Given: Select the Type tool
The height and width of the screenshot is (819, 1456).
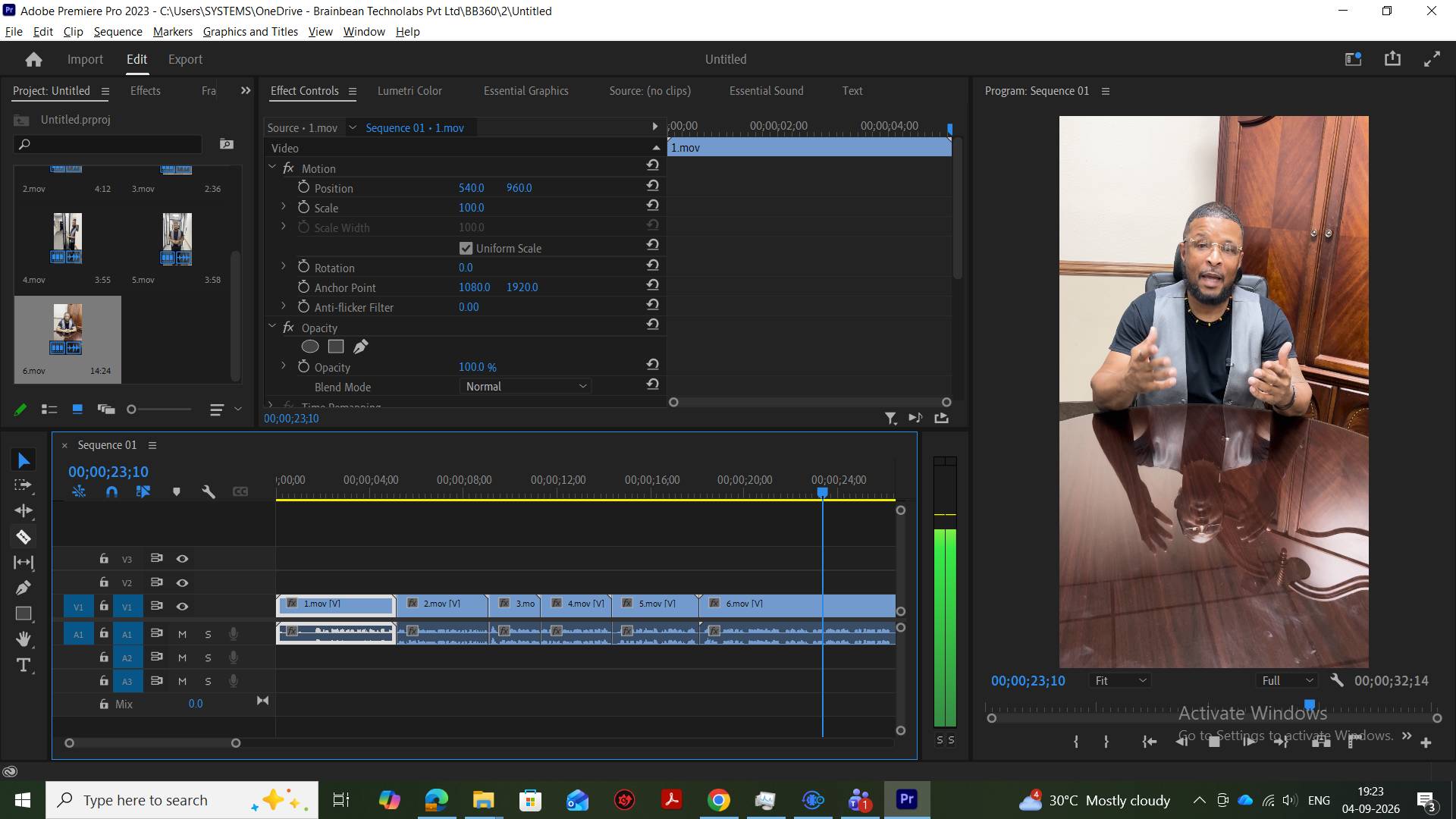Looking at the screenshot, I should point(24,665).
